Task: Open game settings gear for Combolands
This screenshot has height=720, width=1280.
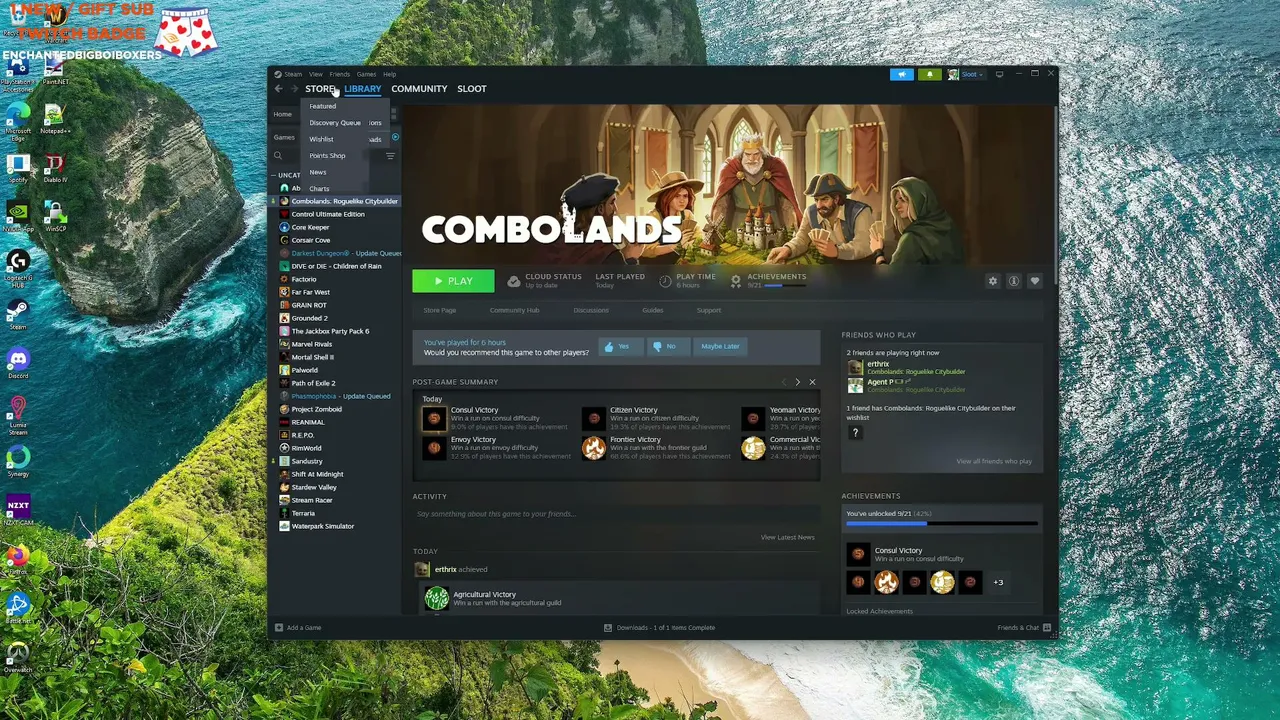Action: pos(993,281)
